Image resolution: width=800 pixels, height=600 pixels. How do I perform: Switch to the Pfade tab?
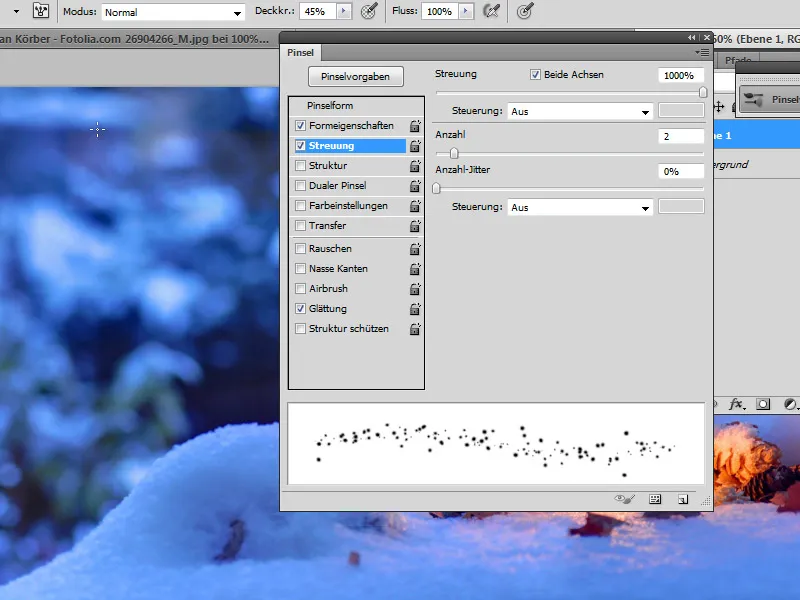click(738, 60)
